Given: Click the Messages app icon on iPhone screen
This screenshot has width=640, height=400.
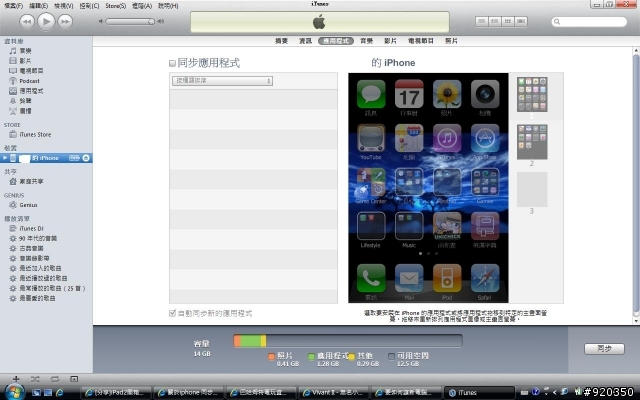Looking at the screenshot, I should point(371,94).
